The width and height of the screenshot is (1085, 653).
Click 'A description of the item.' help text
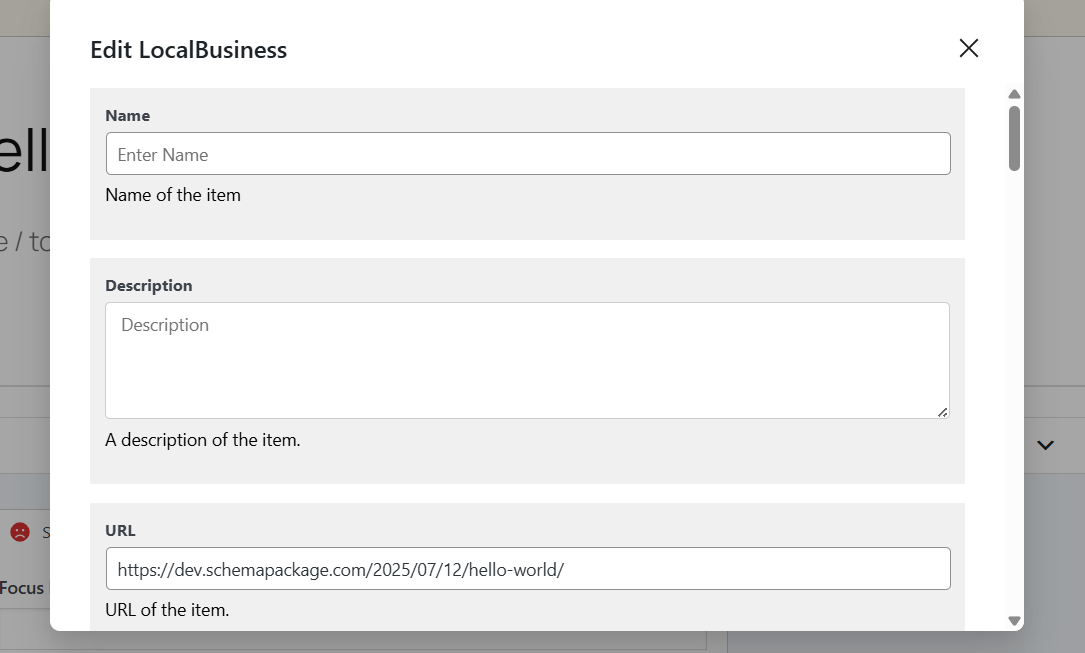click(x=203, y=440)
